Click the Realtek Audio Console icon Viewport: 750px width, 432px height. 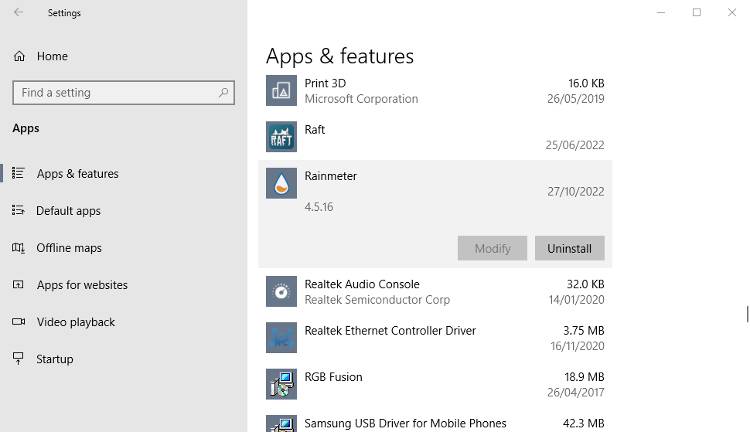tap(281, 291)
